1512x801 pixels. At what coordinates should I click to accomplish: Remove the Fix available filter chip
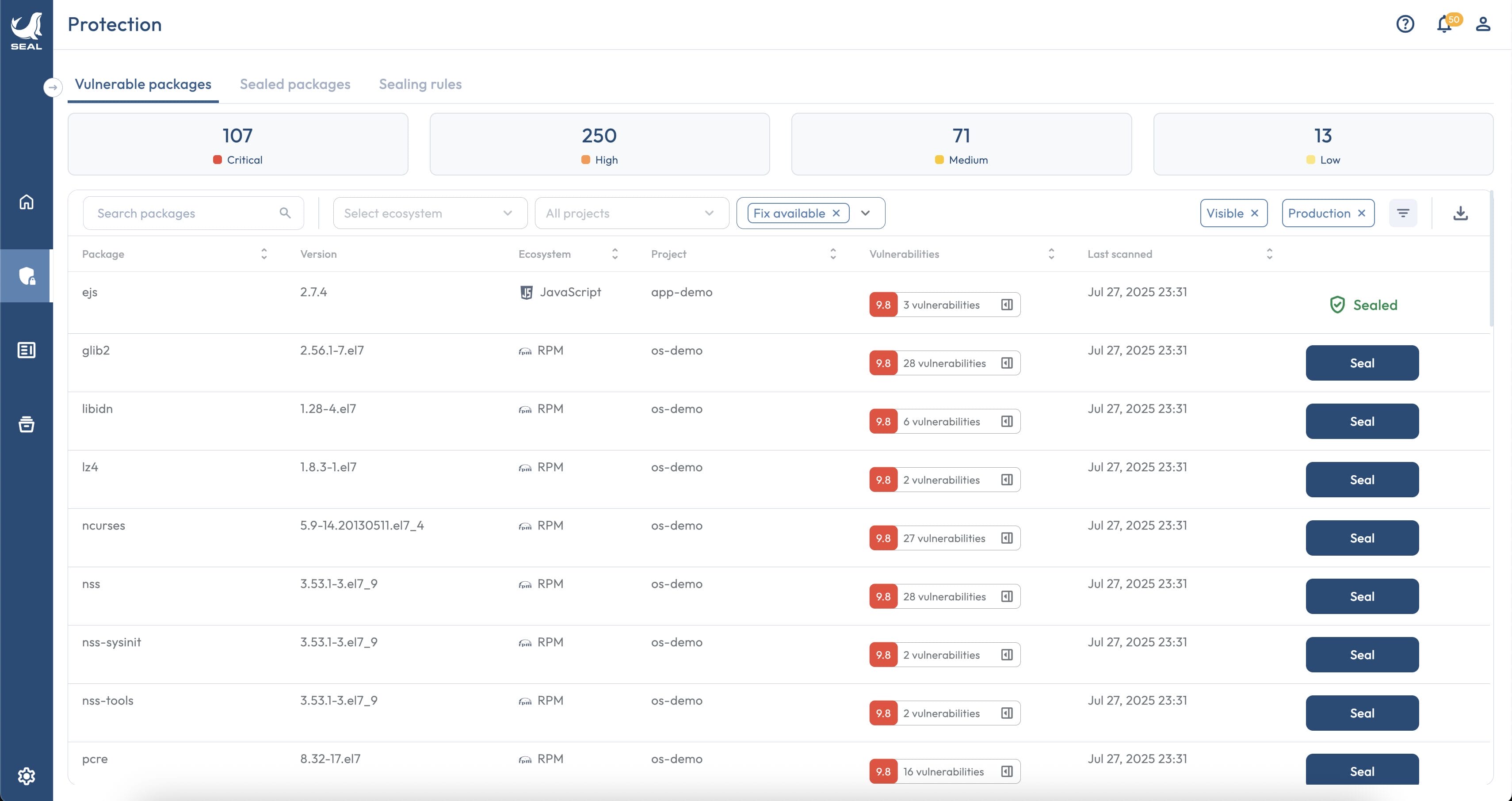[836, 213]
